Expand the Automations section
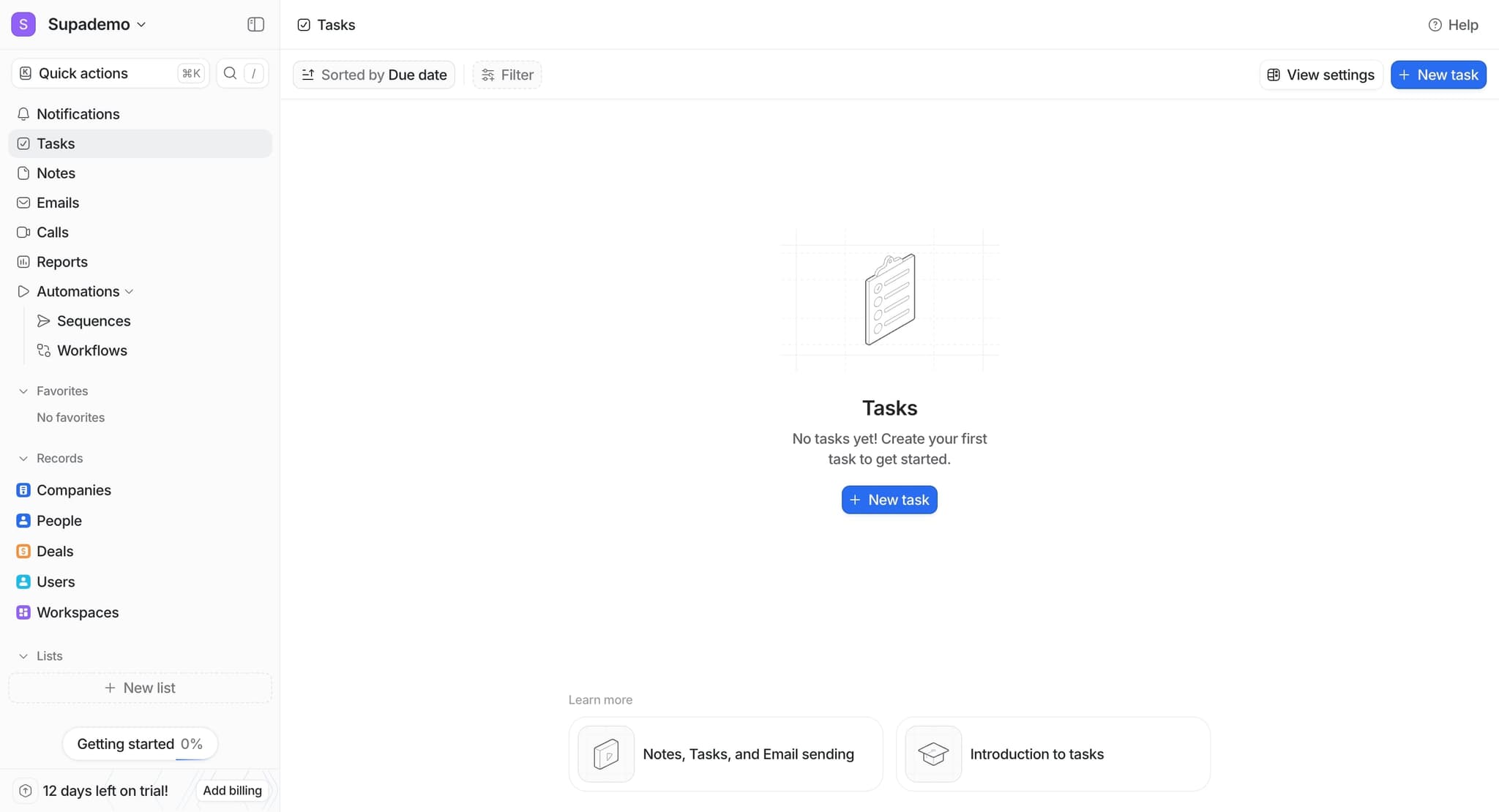 pyautogui.click(x=130, y=291)
